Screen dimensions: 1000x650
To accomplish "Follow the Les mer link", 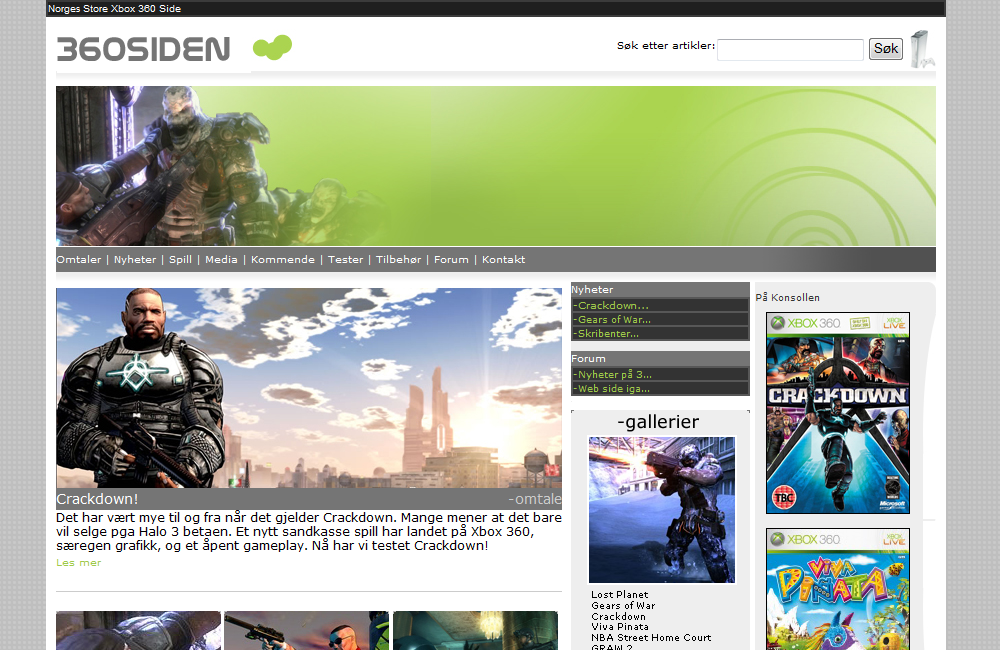I will point(78,563).
